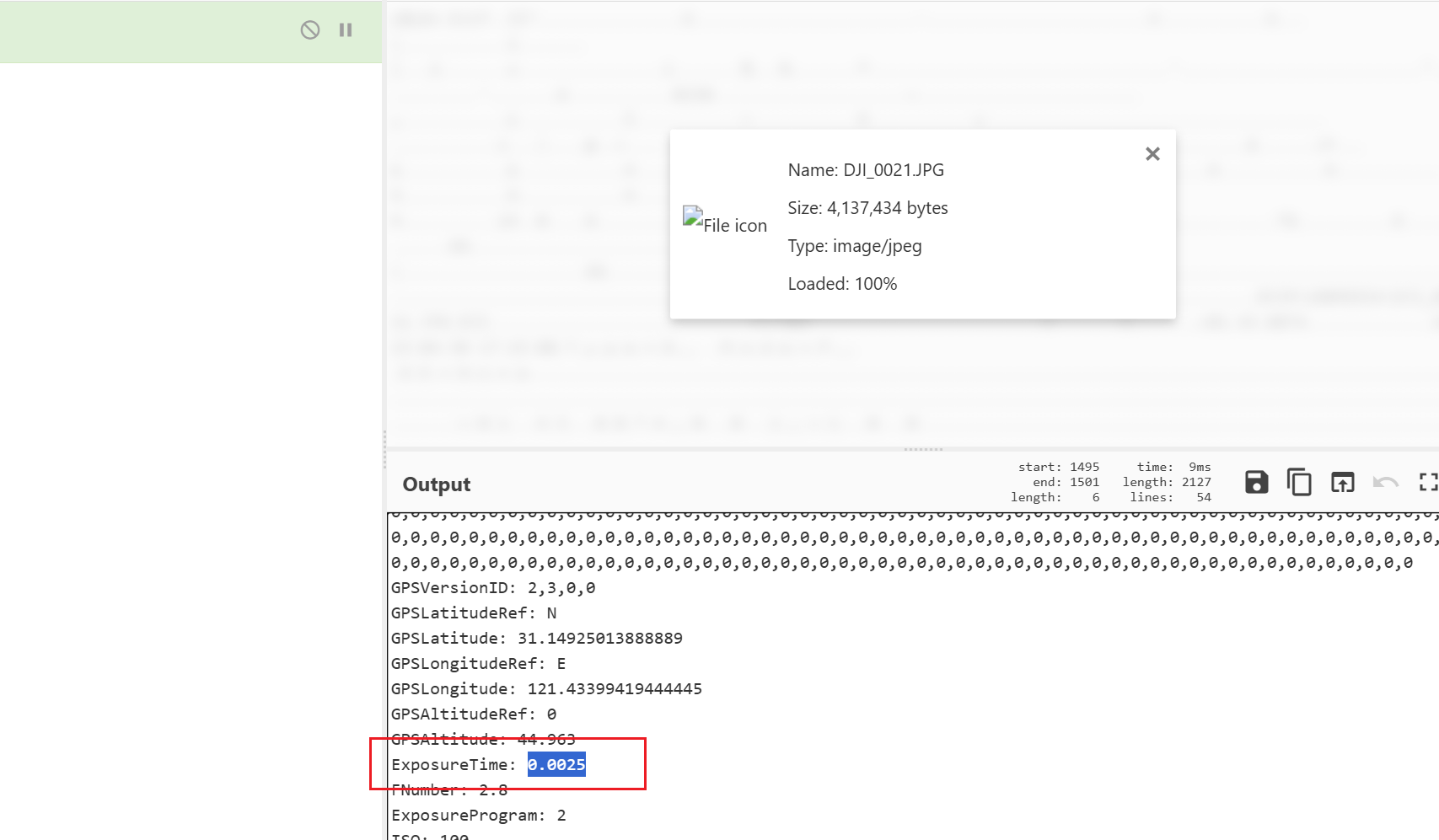This screenshot has width=1439, height=840.
Task: Click the GPSVersionID line in output
Action: click(492, 588)
